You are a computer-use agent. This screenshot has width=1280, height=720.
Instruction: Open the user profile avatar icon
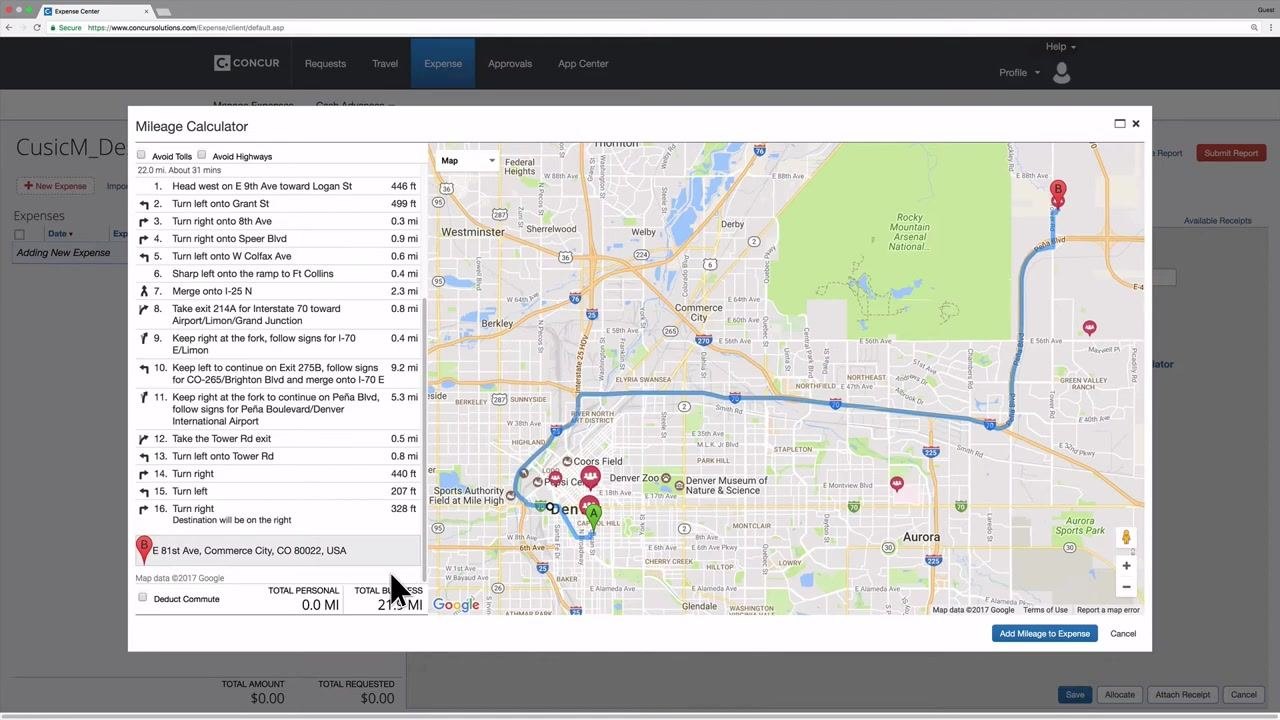[1062, 72]
